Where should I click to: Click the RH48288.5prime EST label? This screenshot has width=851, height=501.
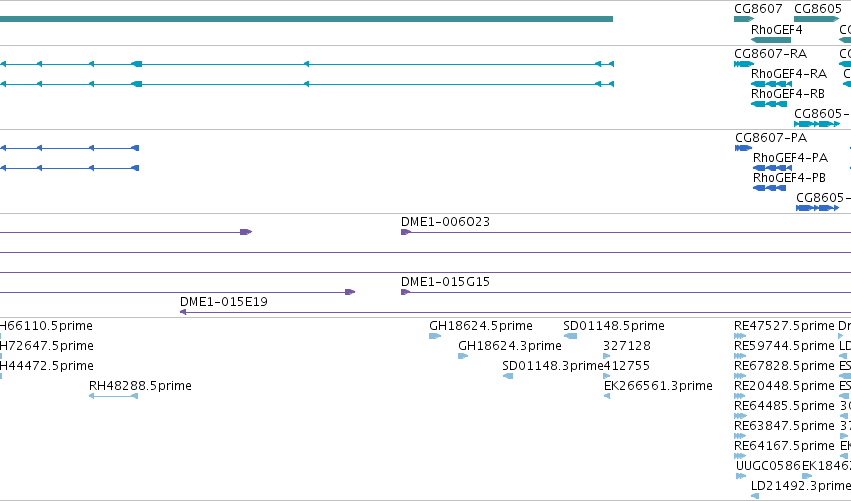click(x=140, y=386)
